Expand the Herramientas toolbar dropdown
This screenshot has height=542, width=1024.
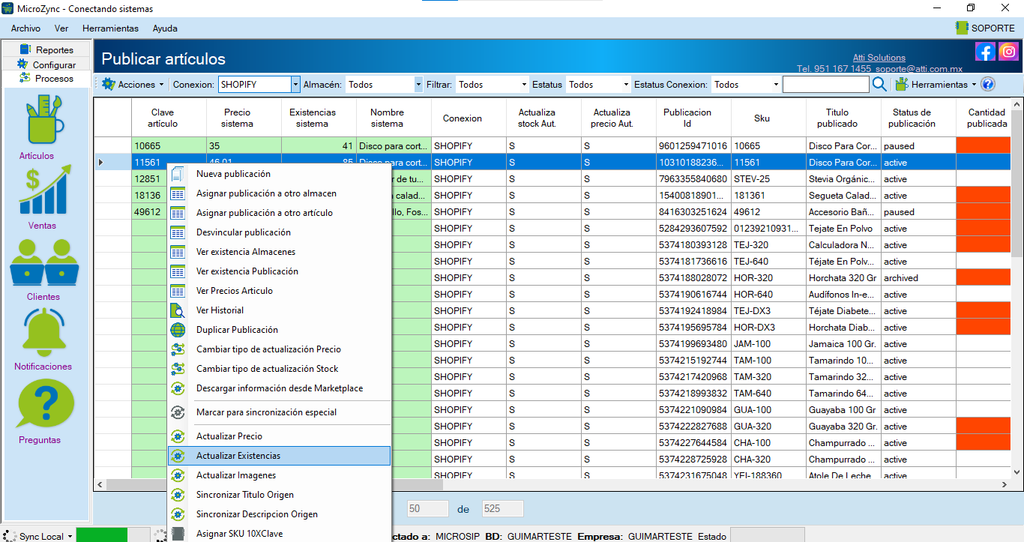pyautogui.click(x=974, y=85)
